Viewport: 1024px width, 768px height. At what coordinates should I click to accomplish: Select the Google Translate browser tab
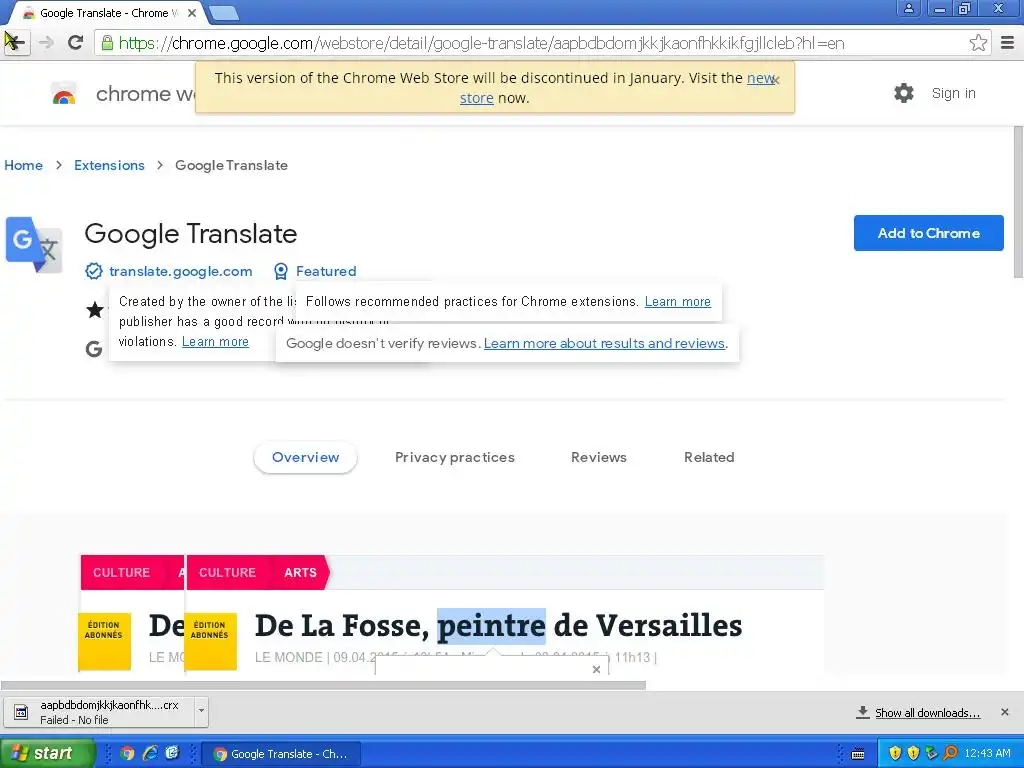108,13
